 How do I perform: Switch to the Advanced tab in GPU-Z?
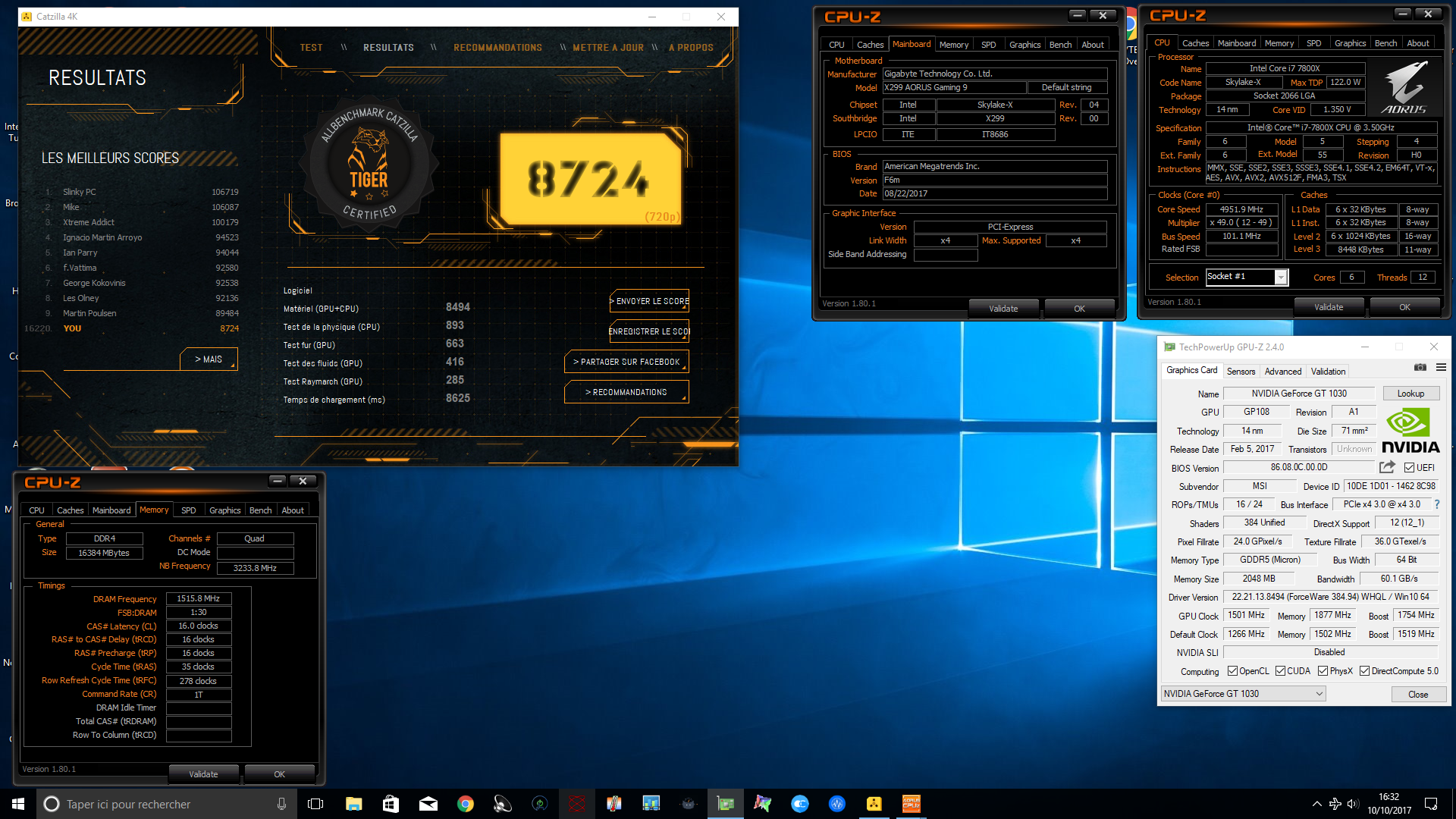click(x=1282, y=372)
